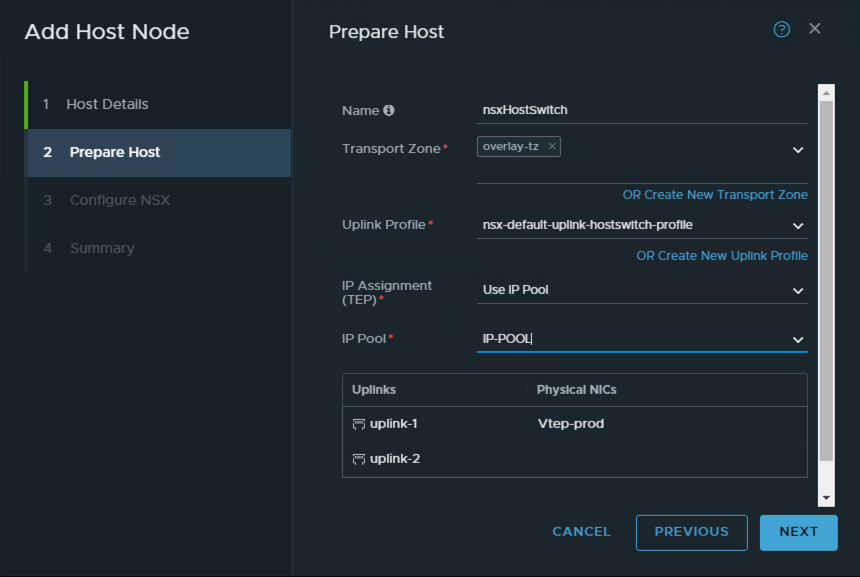
Task: Expand the Transport Zone dropdown
Action: point(798,150)
